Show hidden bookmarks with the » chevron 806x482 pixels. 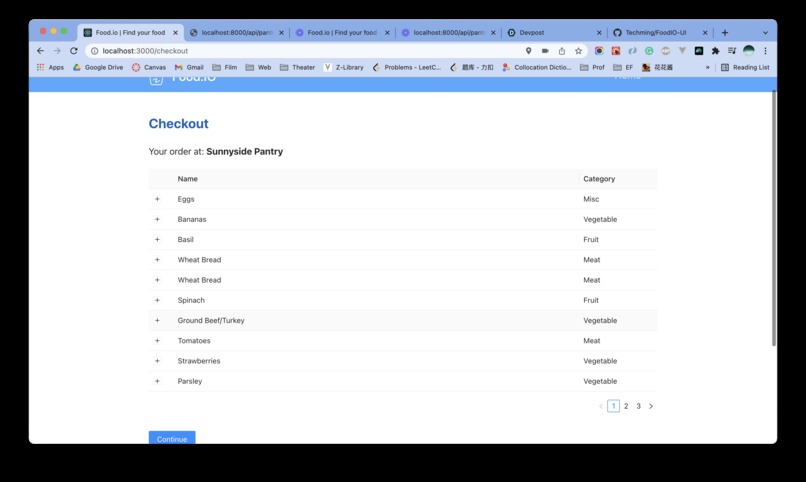point(707,67)
